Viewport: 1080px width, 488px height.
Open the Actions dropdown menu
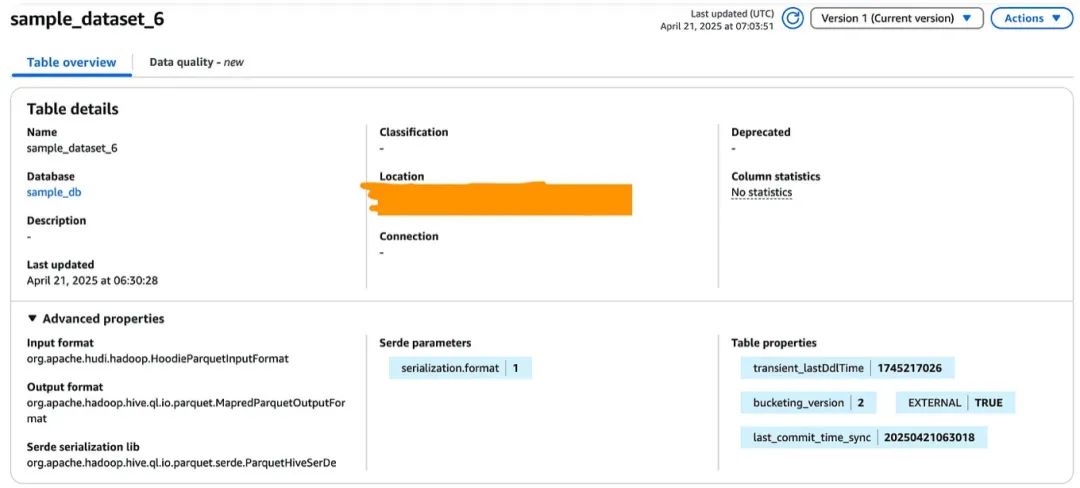(x=1031, y=19)
